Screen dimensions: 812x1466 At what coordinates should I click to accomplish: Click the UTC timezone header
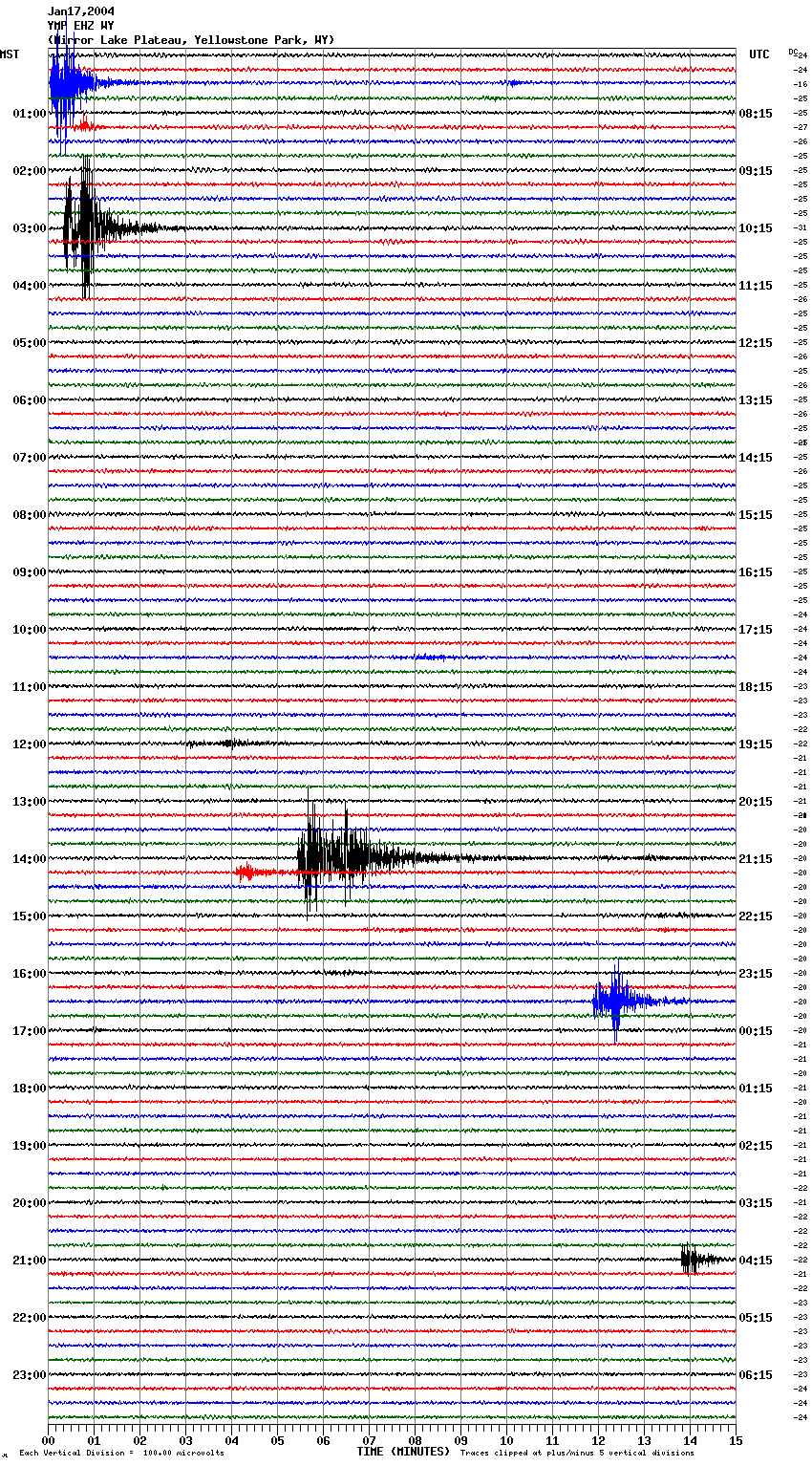click(759, 54)
